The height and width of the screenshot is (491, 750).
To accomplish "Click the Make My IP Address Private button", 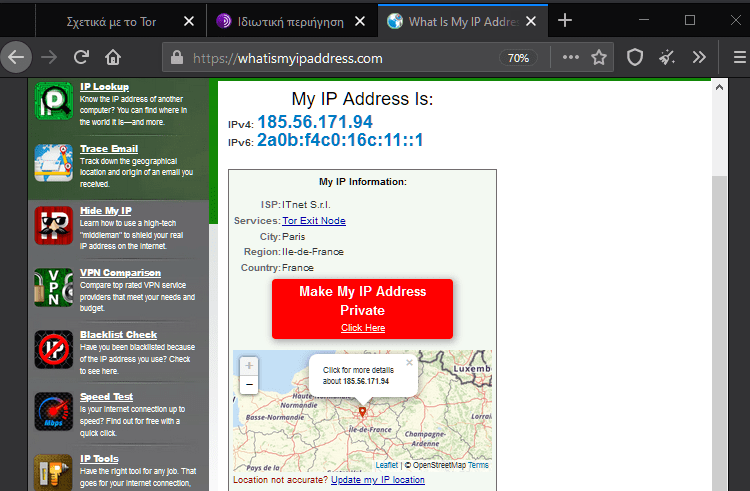I will click(x=362, y=309).
